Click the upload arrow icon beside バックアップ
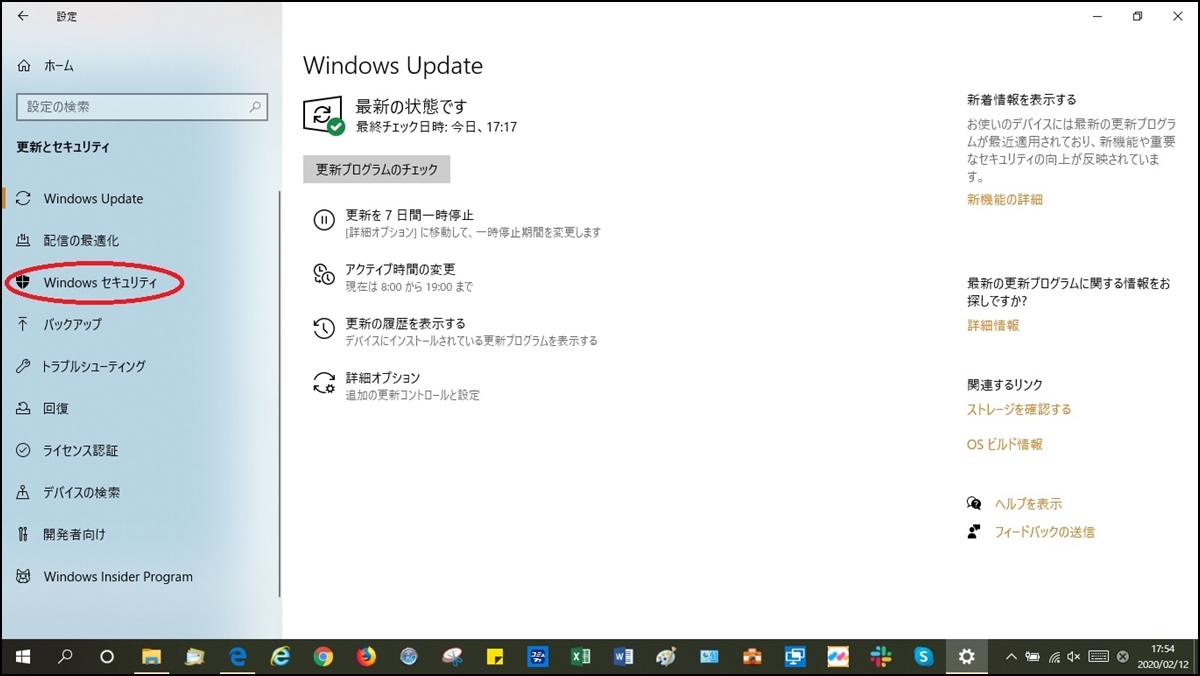 (x=24, y=325)
